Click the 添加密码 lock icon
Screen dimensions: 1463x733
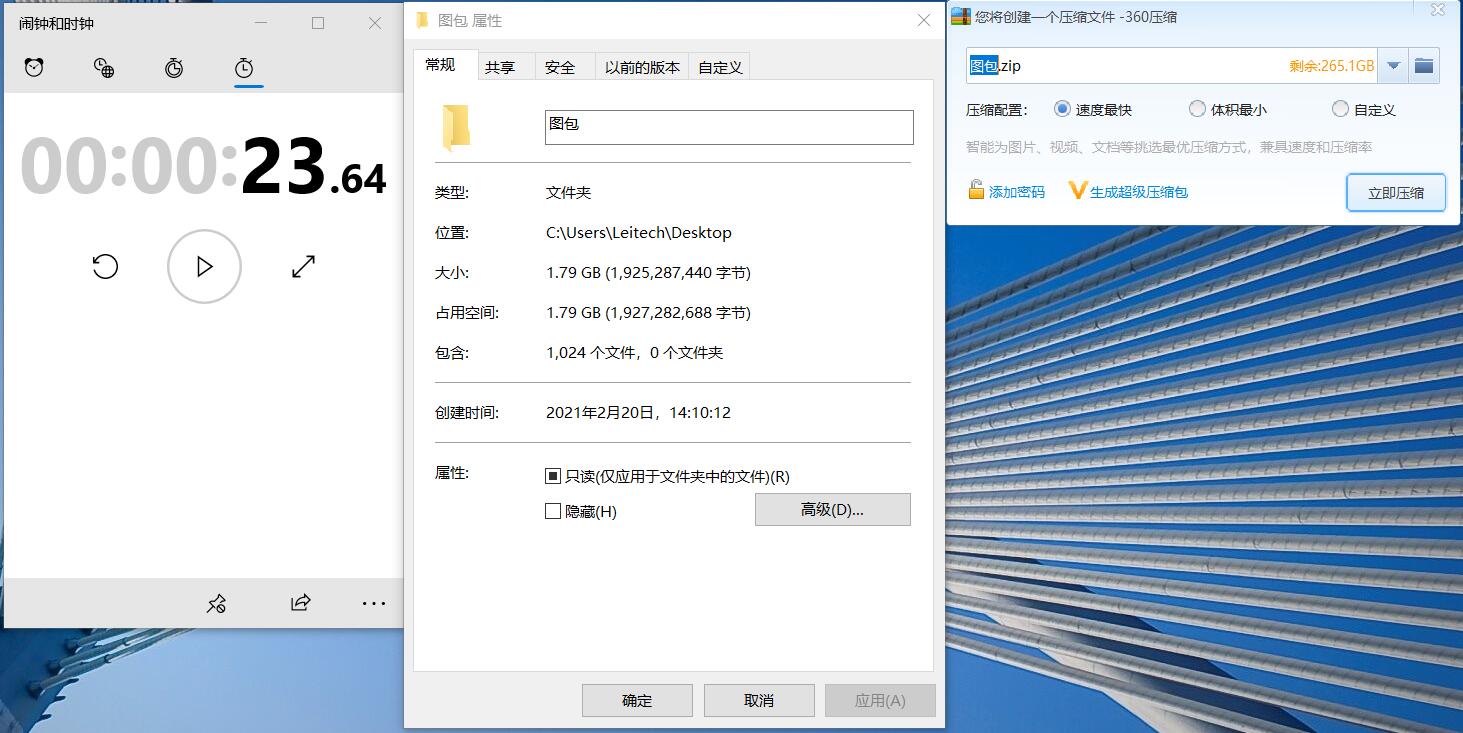tap(976, 190)
